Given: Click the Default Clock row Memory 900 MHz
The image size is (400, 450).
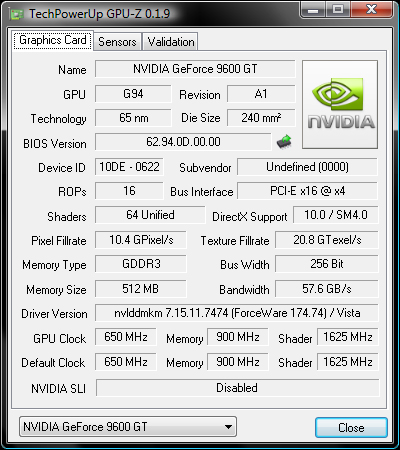Looking at the screenshot, I should coord(238,362).
